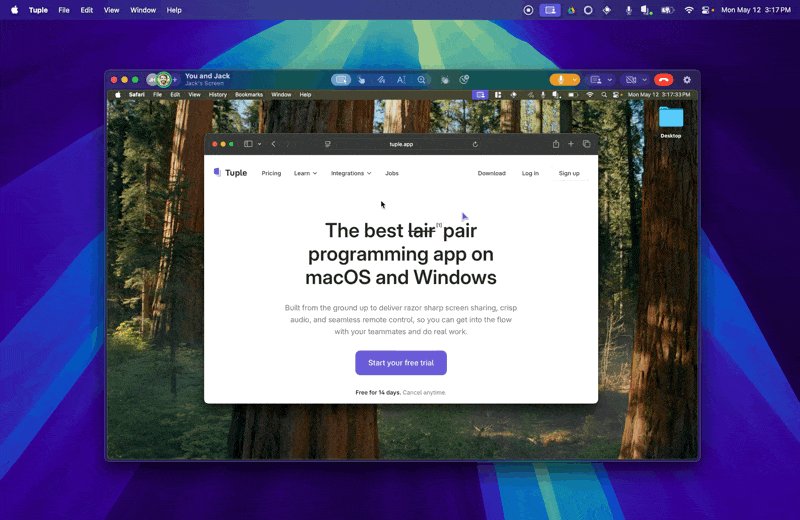Open Google Drive menu bar icon
Image resolution: width=800 pixels, height=520 pixels.
click(x=571, y=10)
